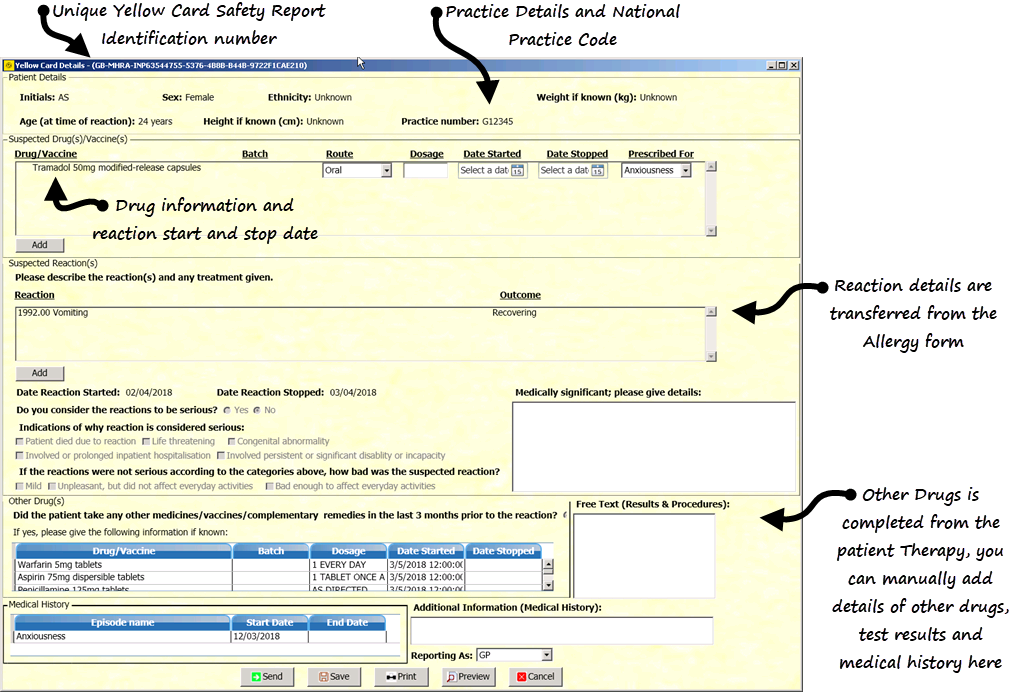
Task: Click the Send button
Action: point(267,677)
